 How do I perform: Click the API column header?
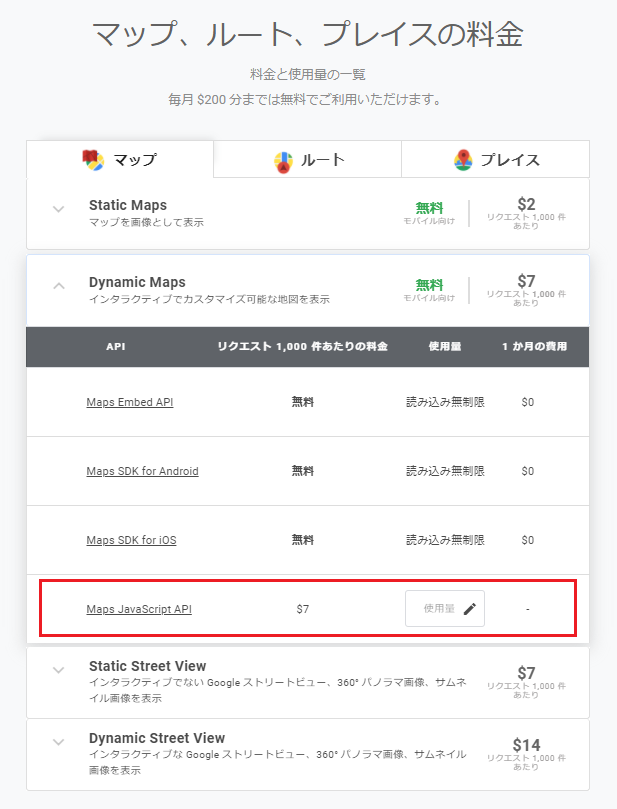[116, 347]
